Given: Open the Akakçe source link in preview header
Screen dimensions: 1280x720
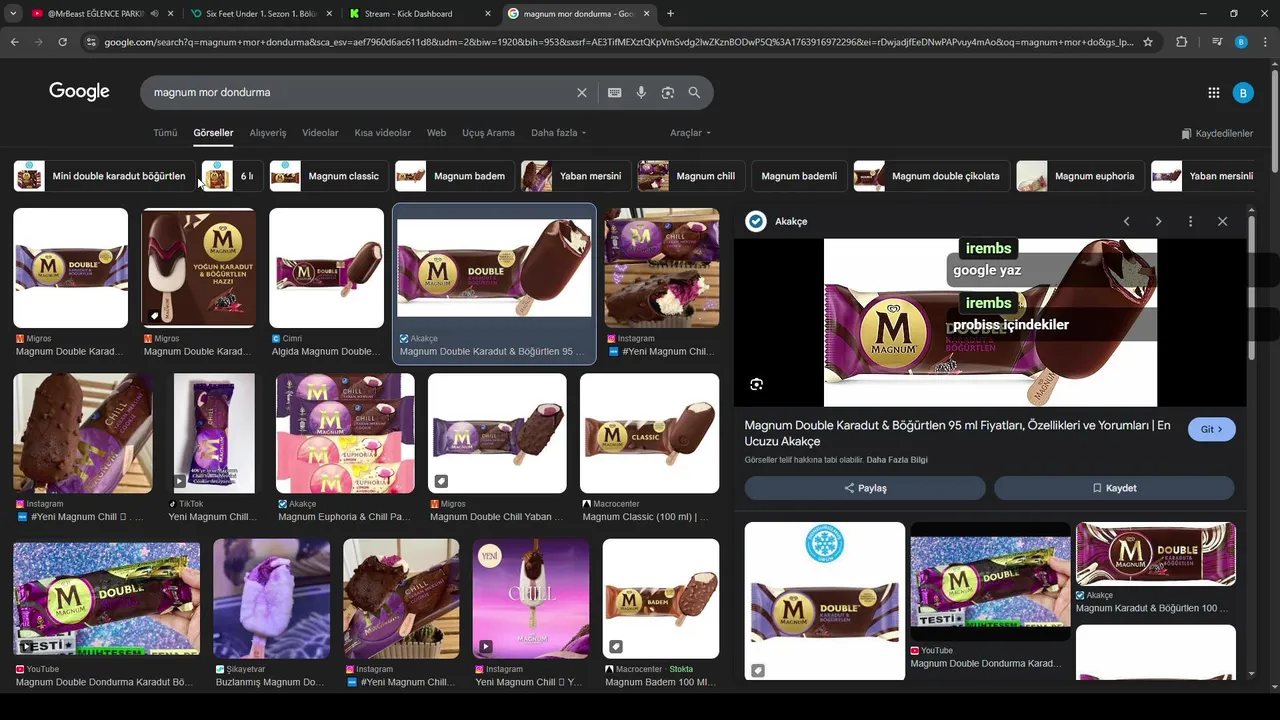Looking at the screenshot, I should (791, 221).
